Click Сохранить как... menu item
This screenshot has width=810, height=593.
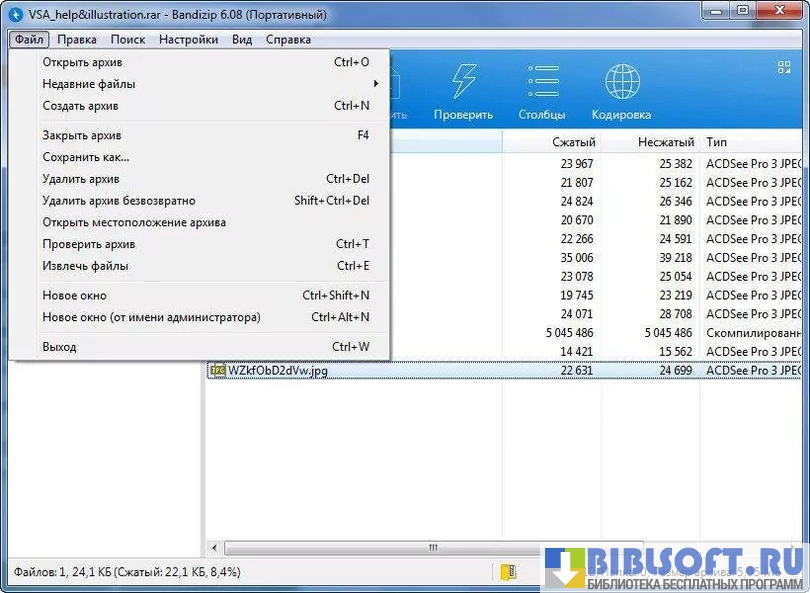[85, 157]
